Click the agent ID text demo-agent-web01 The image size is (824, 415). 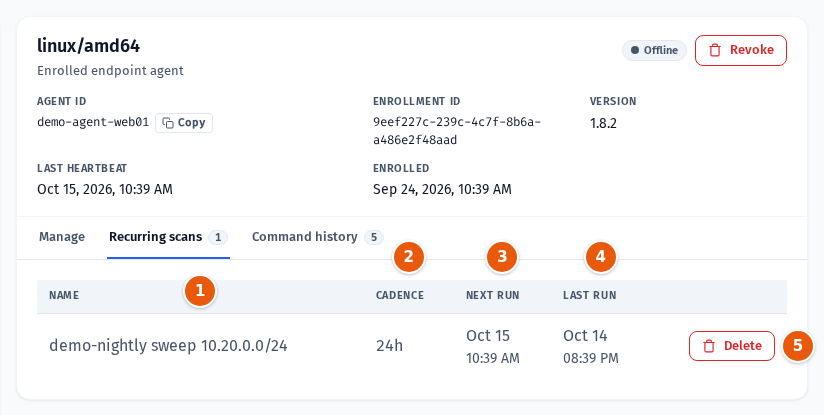(x=93, y=123)
